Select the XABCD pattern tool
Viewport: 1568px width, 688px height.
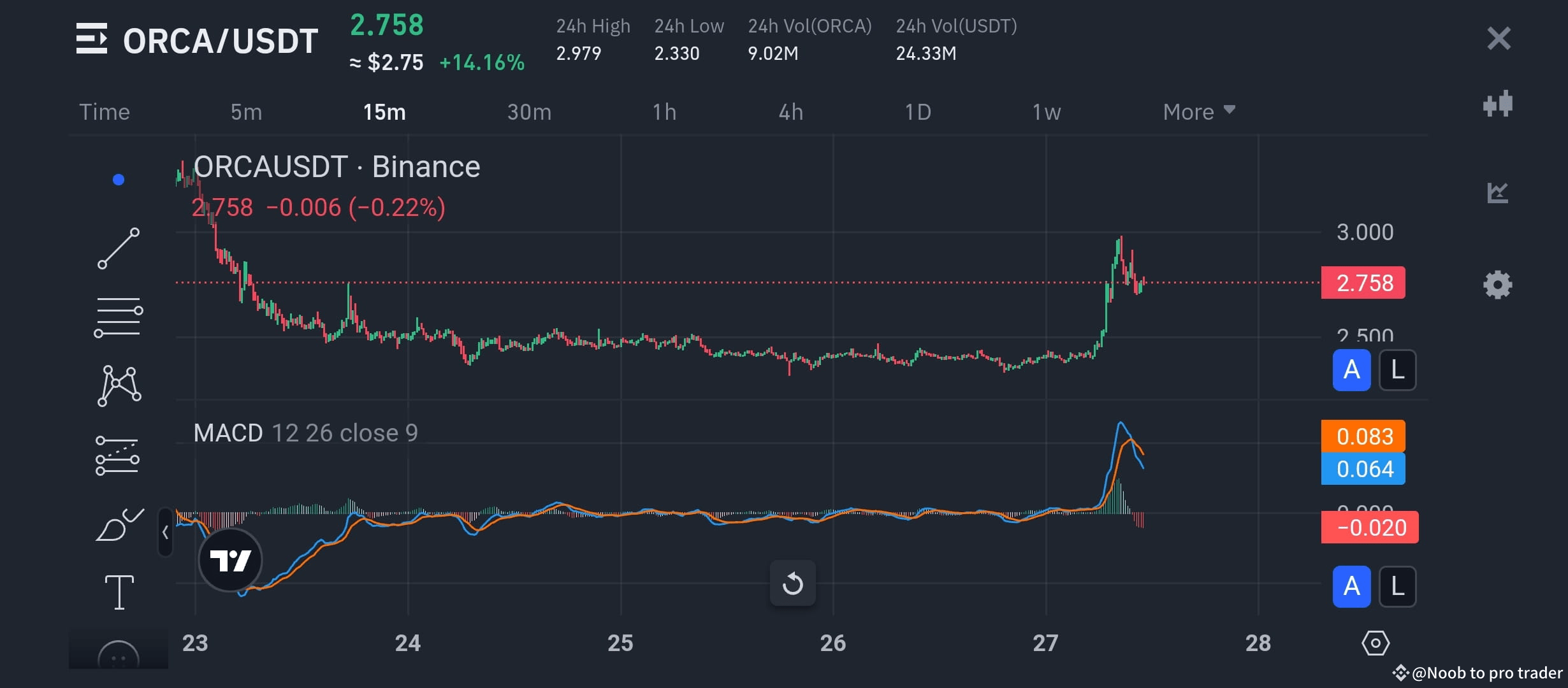[119, 383]
